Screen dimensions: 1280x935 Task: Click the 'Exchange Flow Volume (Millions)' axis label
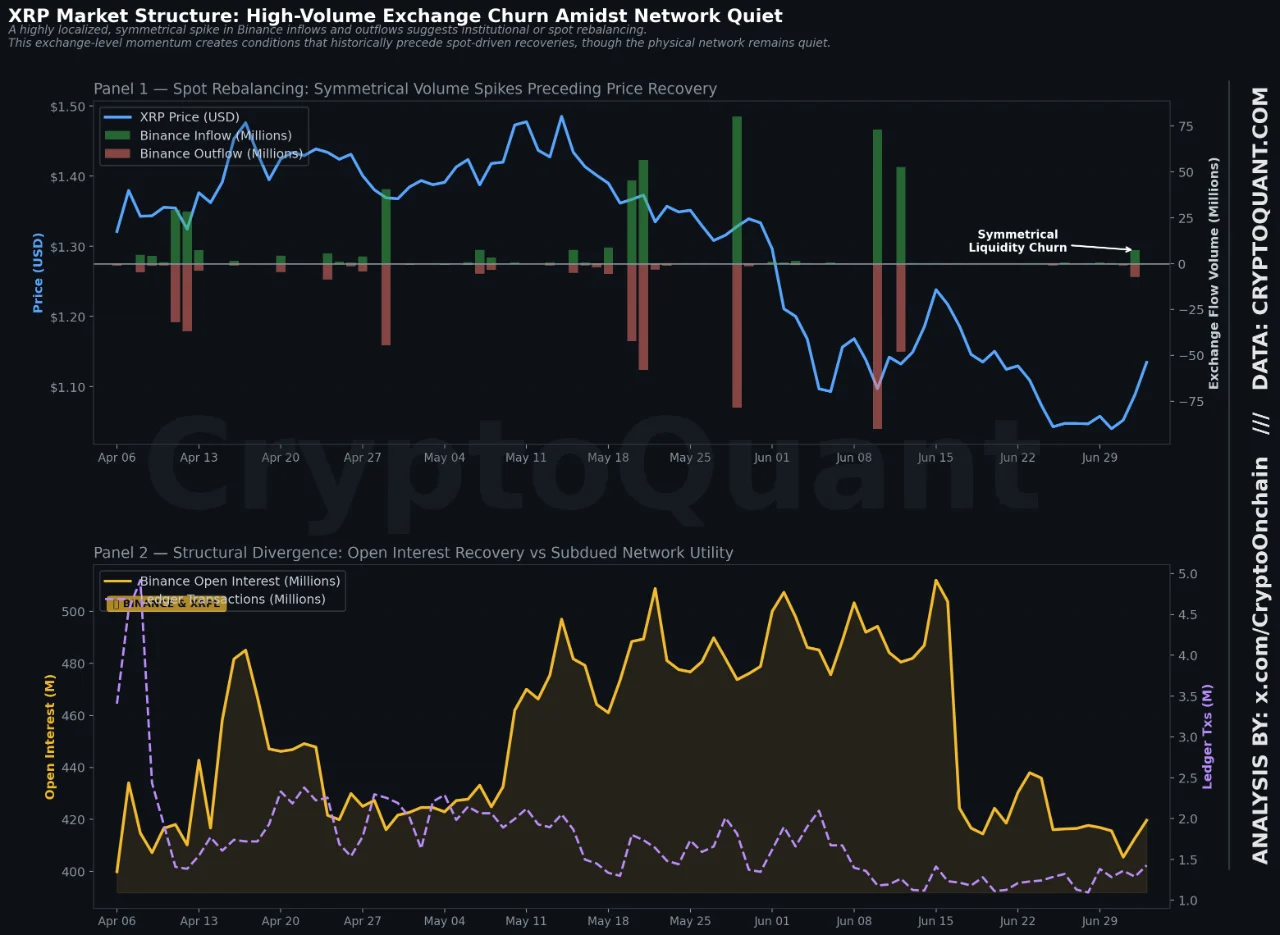1215,273
